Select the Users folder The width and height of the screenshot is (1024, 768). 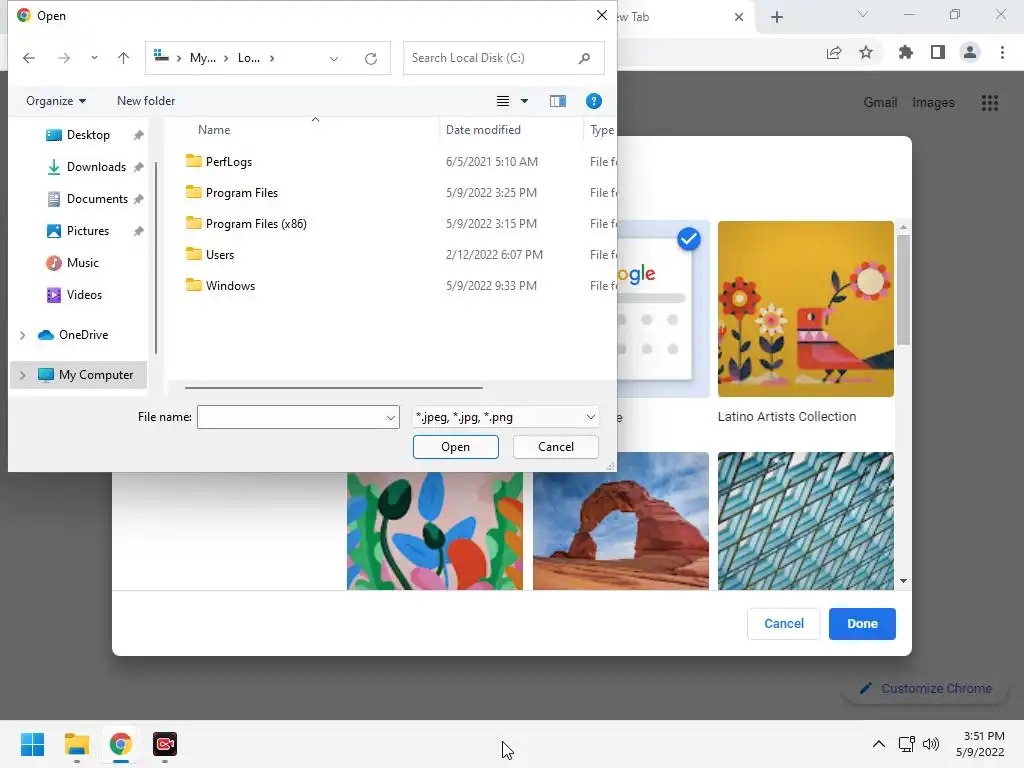click(219, 255)
